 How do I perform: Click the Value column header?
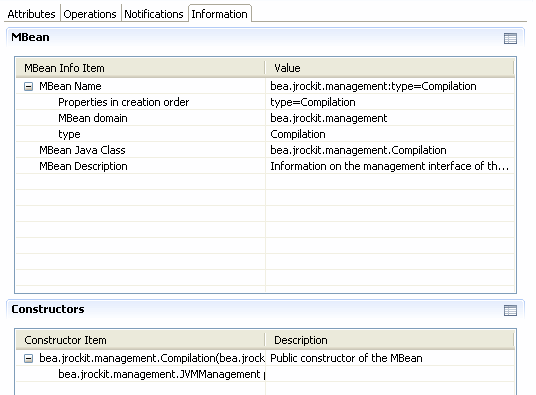(389, 68)
